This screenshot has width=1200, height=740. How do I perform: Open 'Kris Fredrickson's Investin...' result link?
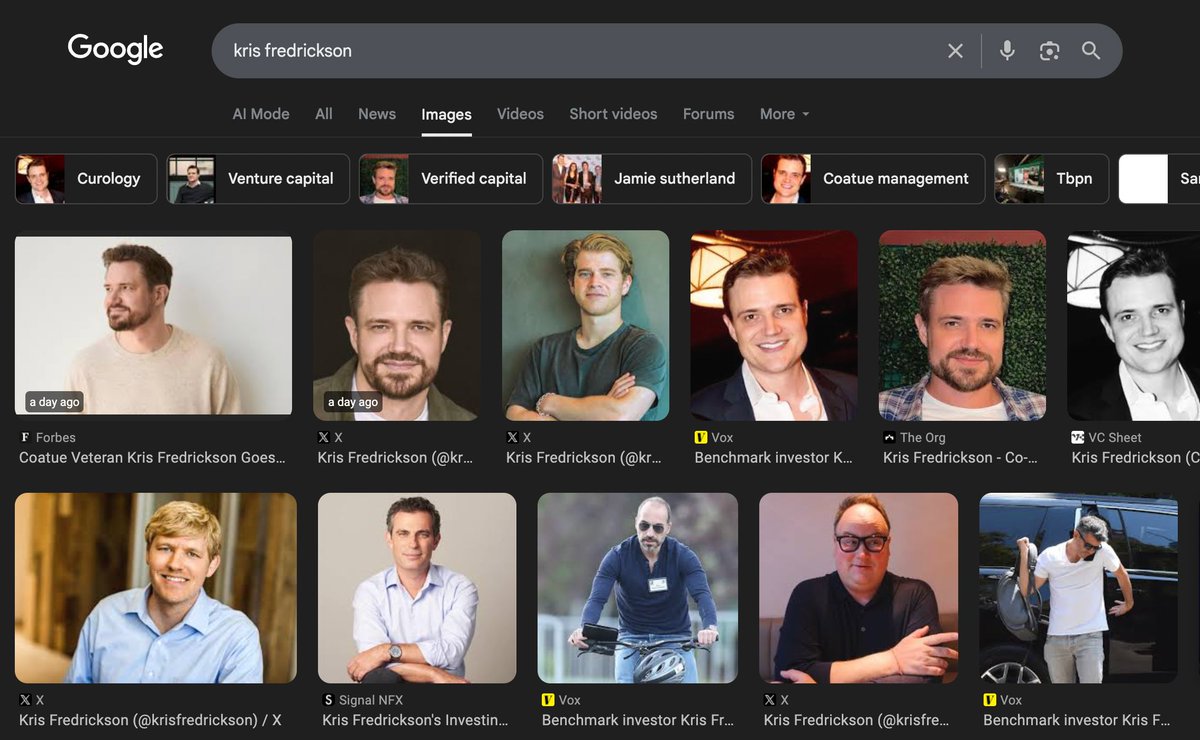click(415, 720)
